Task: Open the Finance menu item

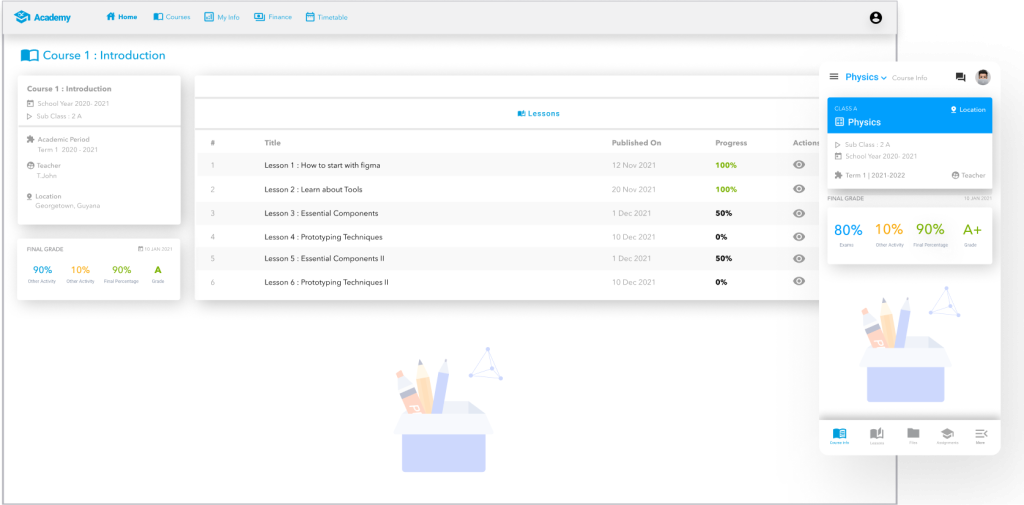Action: click(x=273, y=17)
